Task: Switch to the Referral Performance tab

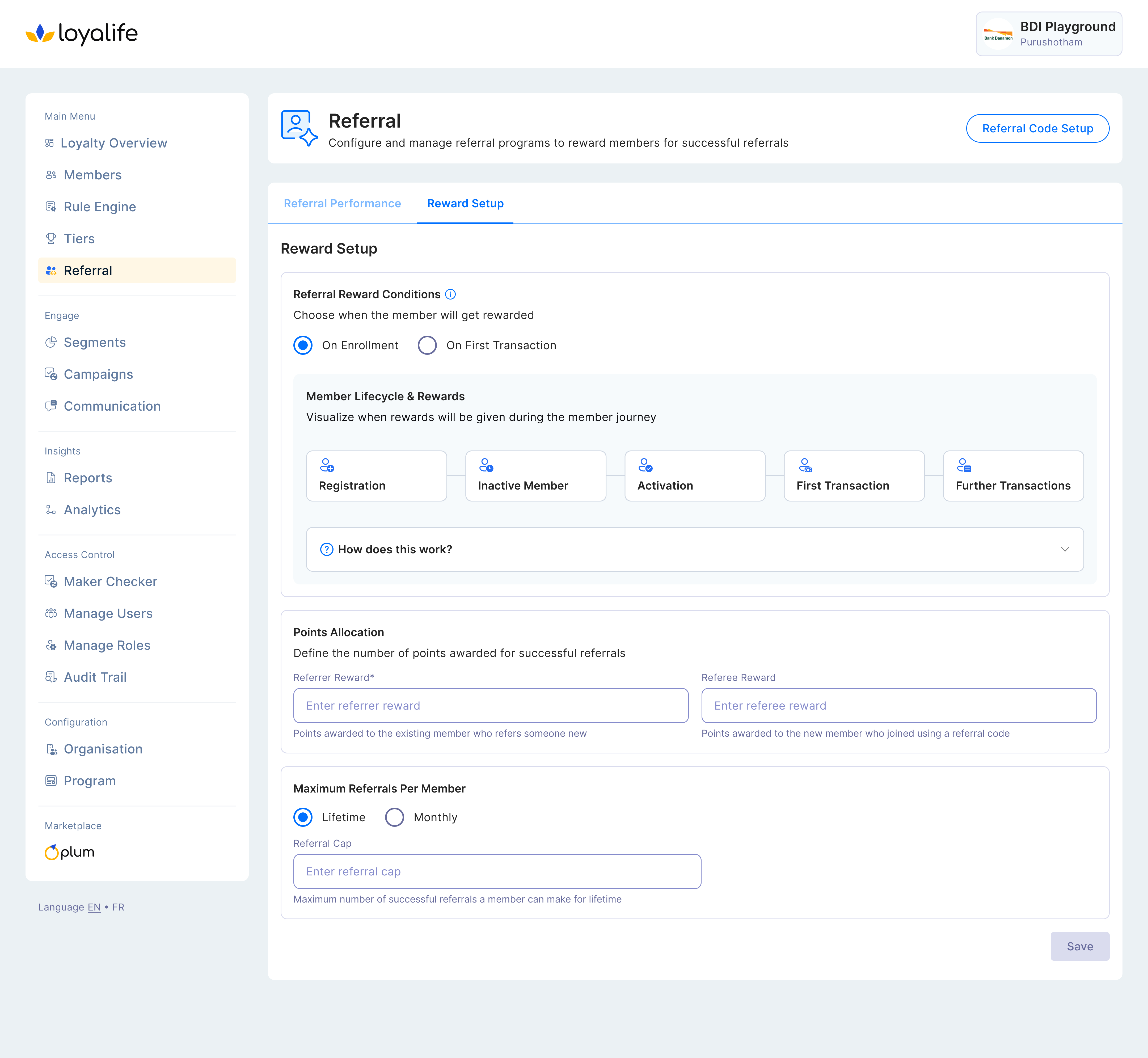Action: click(342, 203)
